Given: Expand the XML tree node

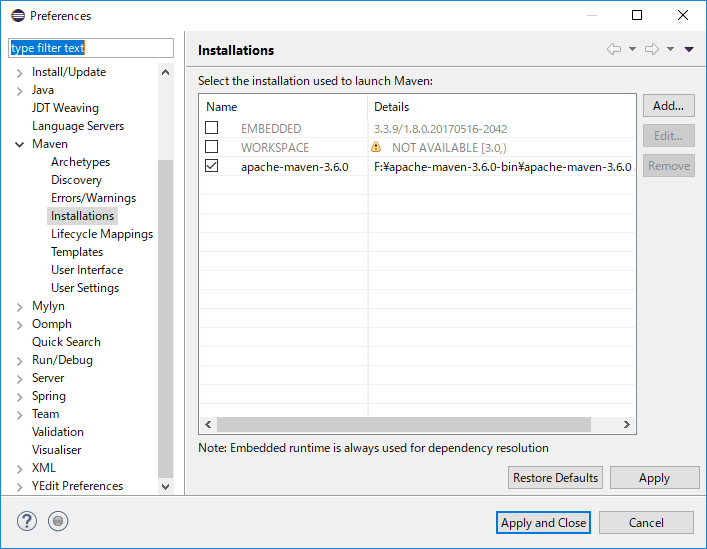Looking at the screenshot, I should click(19, 469).
